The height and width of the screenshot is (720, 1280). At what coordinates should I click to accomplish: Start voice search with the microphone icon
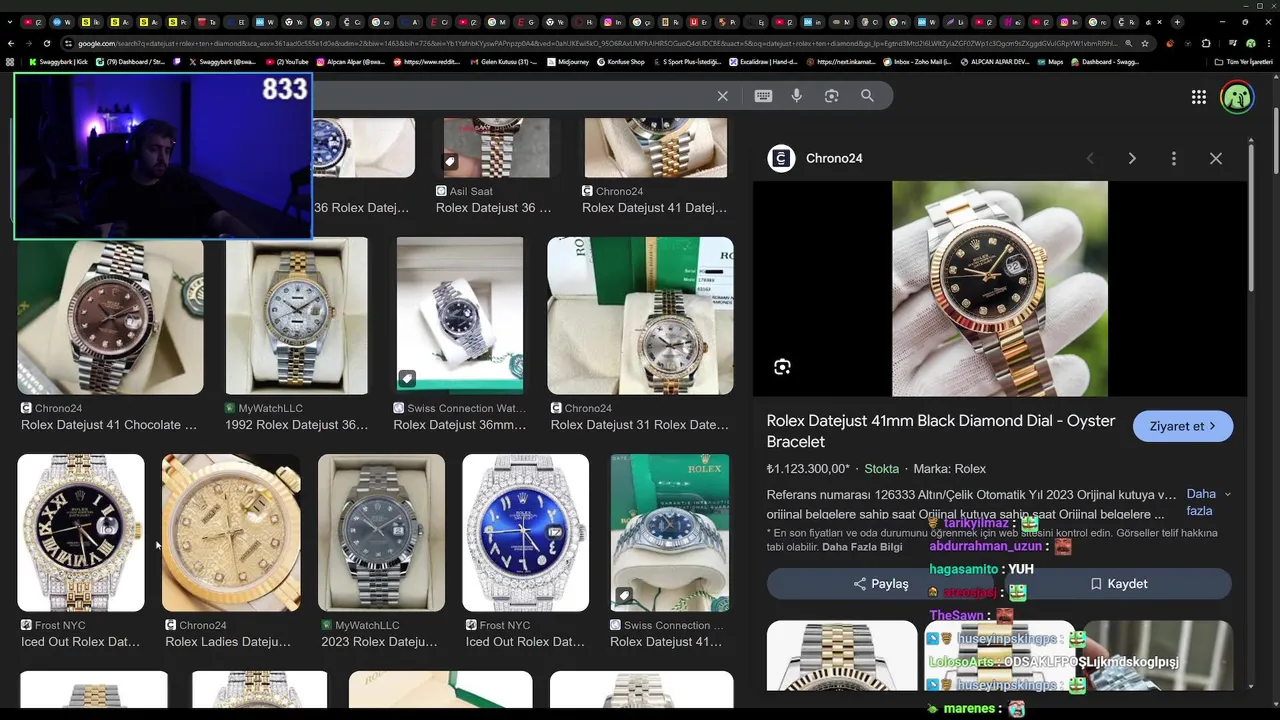click(797, 96)
